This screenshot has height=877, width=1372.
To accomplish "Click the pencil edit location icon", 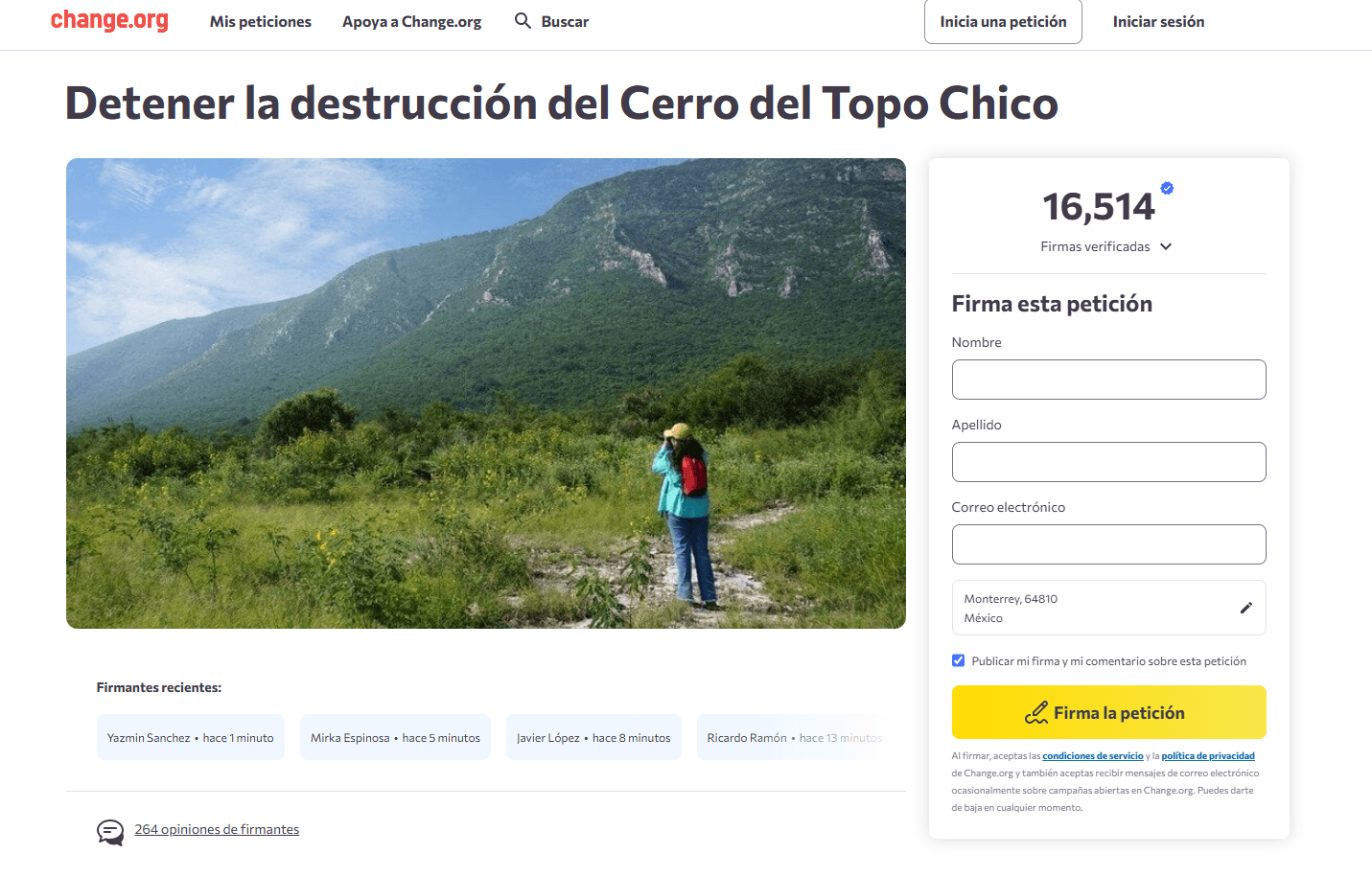I will (x=1245, y=608).
